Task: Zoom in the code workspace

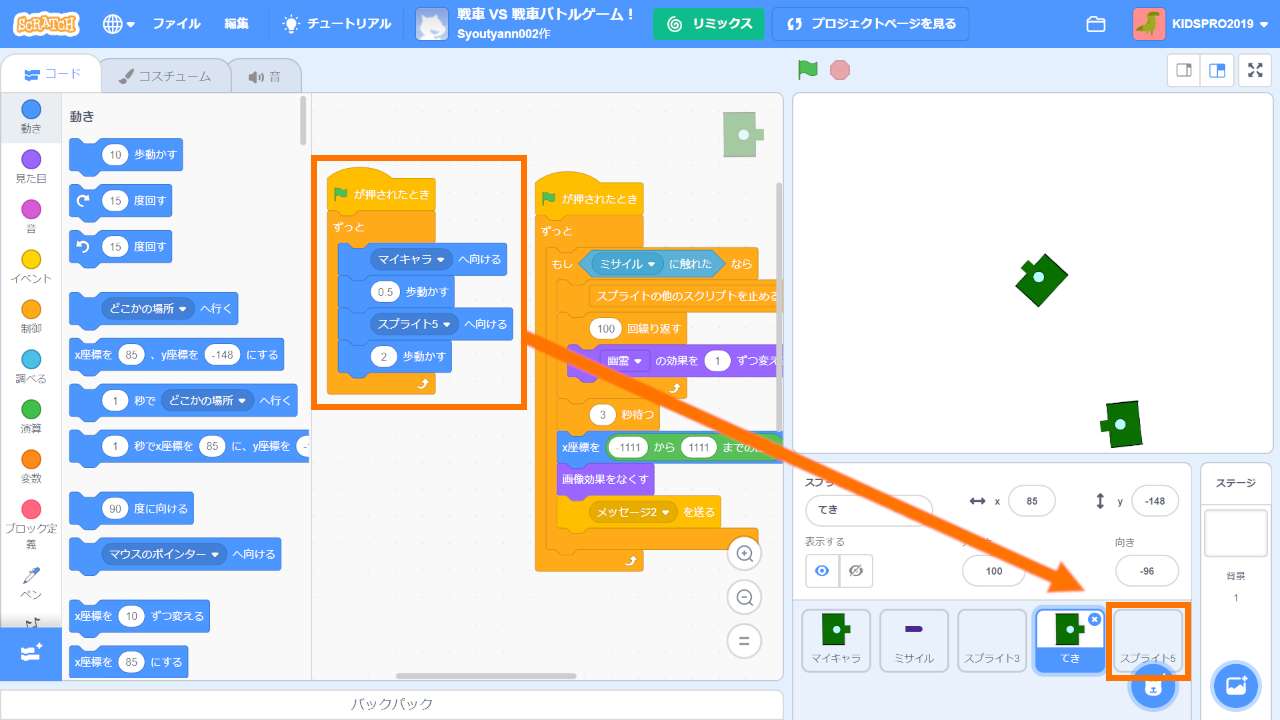Action: (744, 554)
